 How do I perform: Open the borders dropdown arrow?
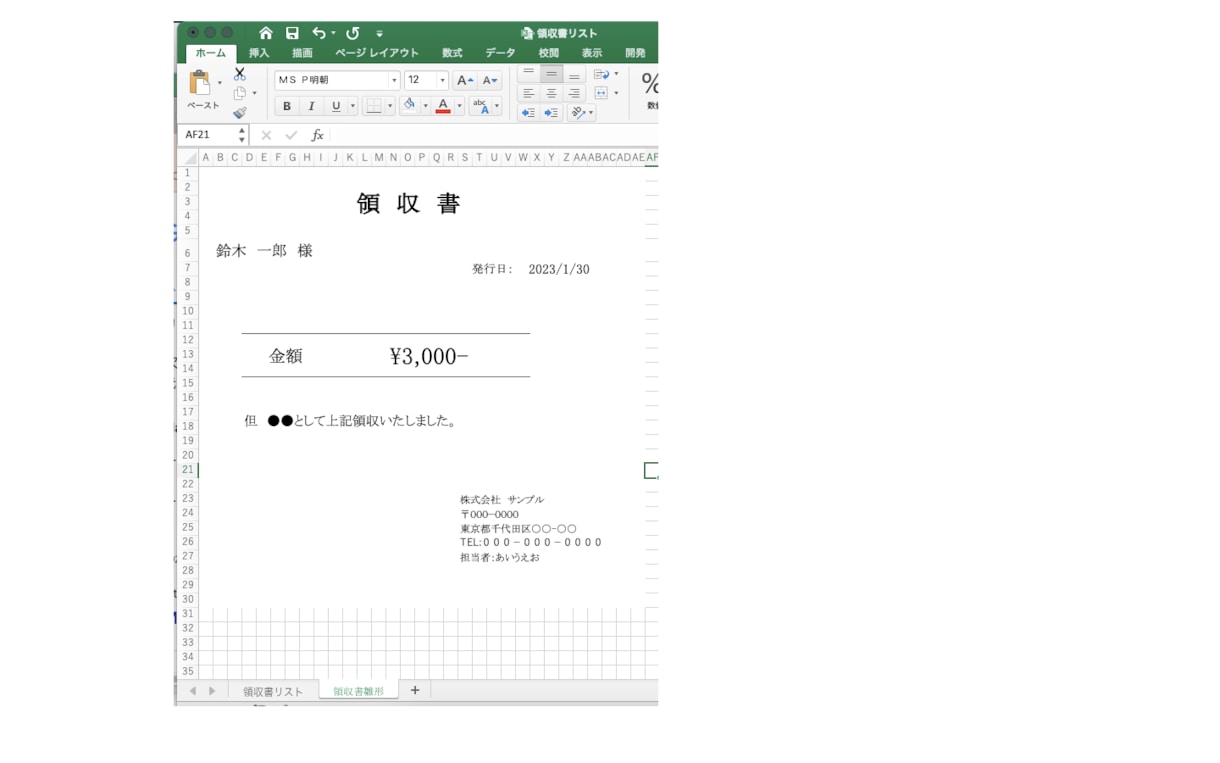[x=390, y=106]
